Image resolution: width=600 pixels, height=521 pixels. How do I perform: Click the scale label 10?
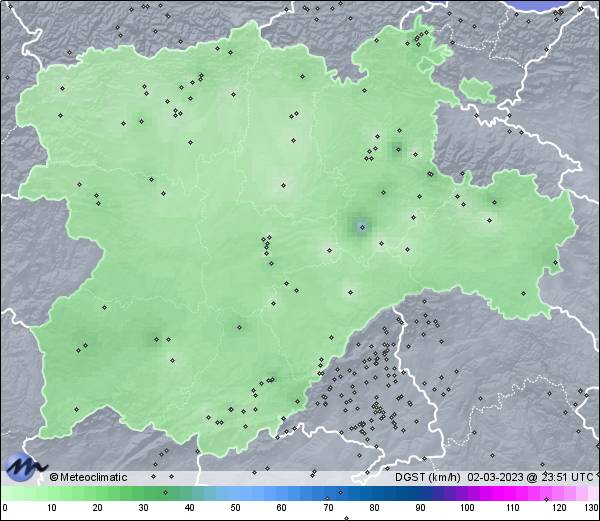coord(51,508)
